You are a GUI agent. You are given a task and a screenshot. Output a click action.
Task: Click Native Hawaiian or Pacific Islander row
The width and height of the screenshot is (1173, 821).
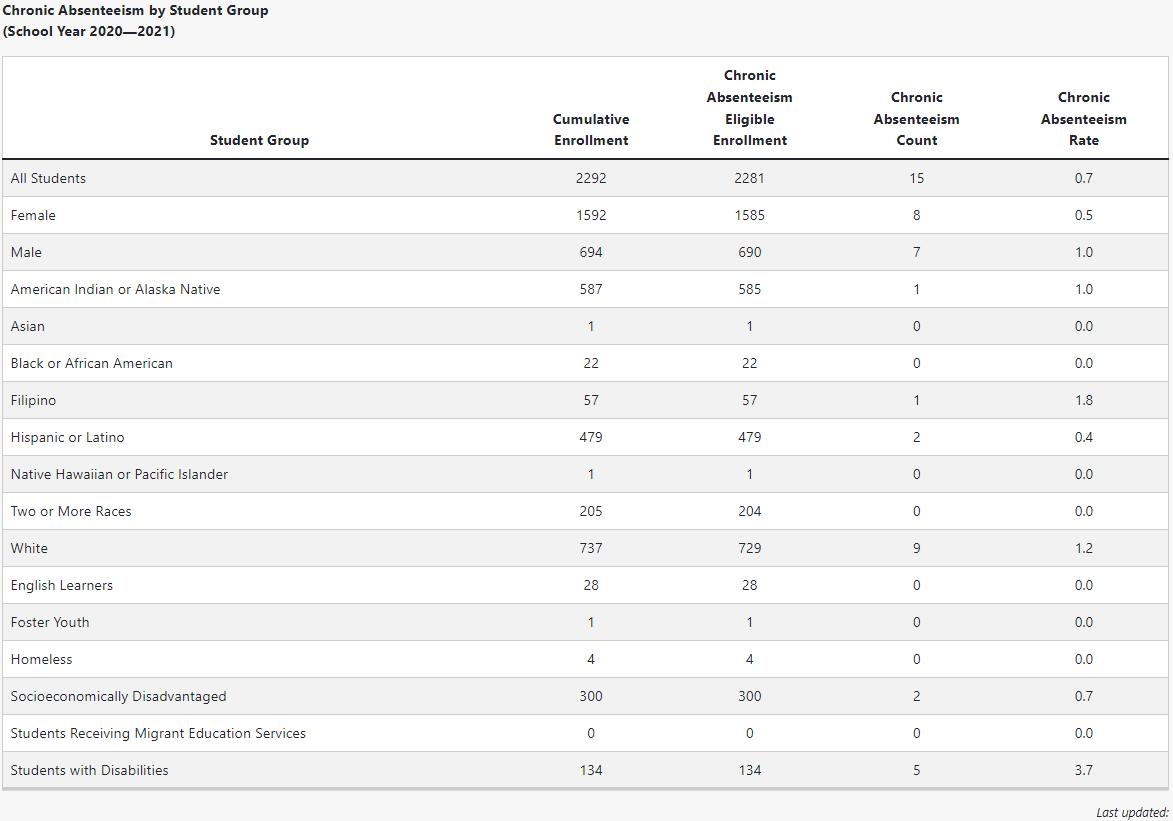click(585, 474)
